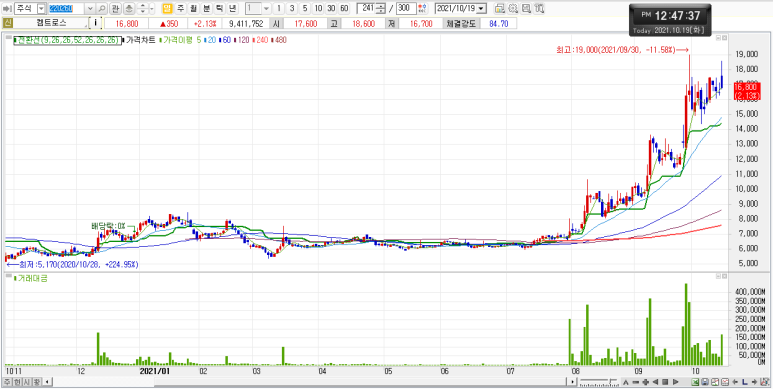Click the up-down stock navigation stepper
Image resolution: width=773 pixels, height=389 pixels.
click(x=142, y=8)
